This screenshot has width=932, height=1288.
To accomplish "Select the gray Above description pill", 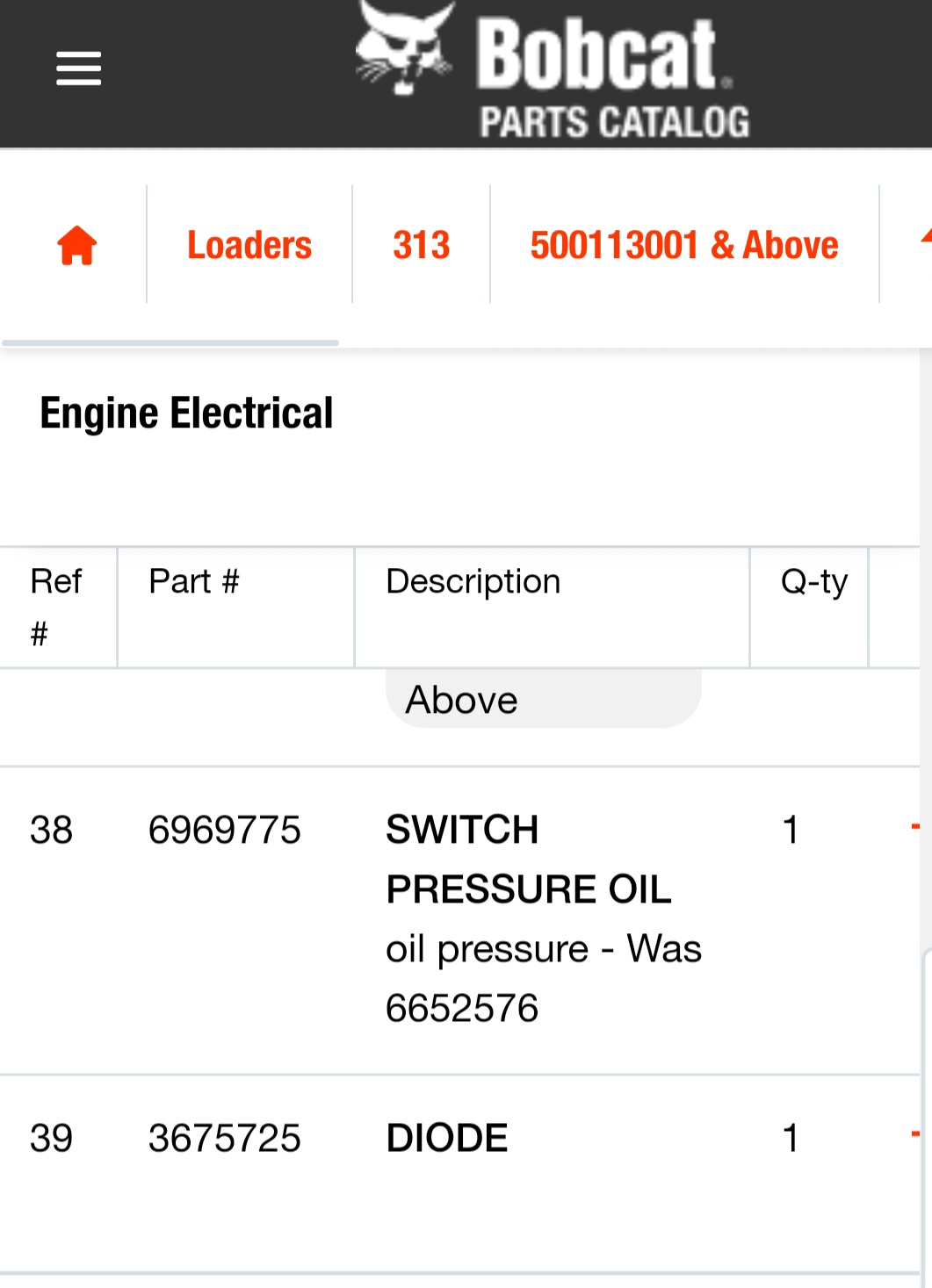I will coord(543,699).
